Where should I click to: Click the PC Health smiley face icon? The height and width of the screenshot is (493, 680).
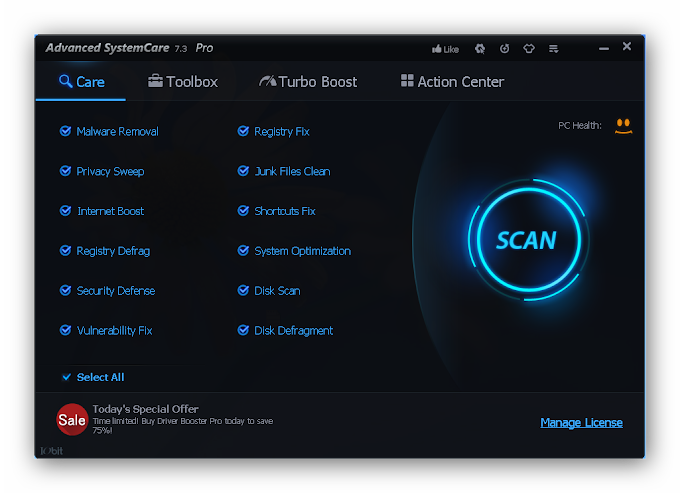click(623, 126)
